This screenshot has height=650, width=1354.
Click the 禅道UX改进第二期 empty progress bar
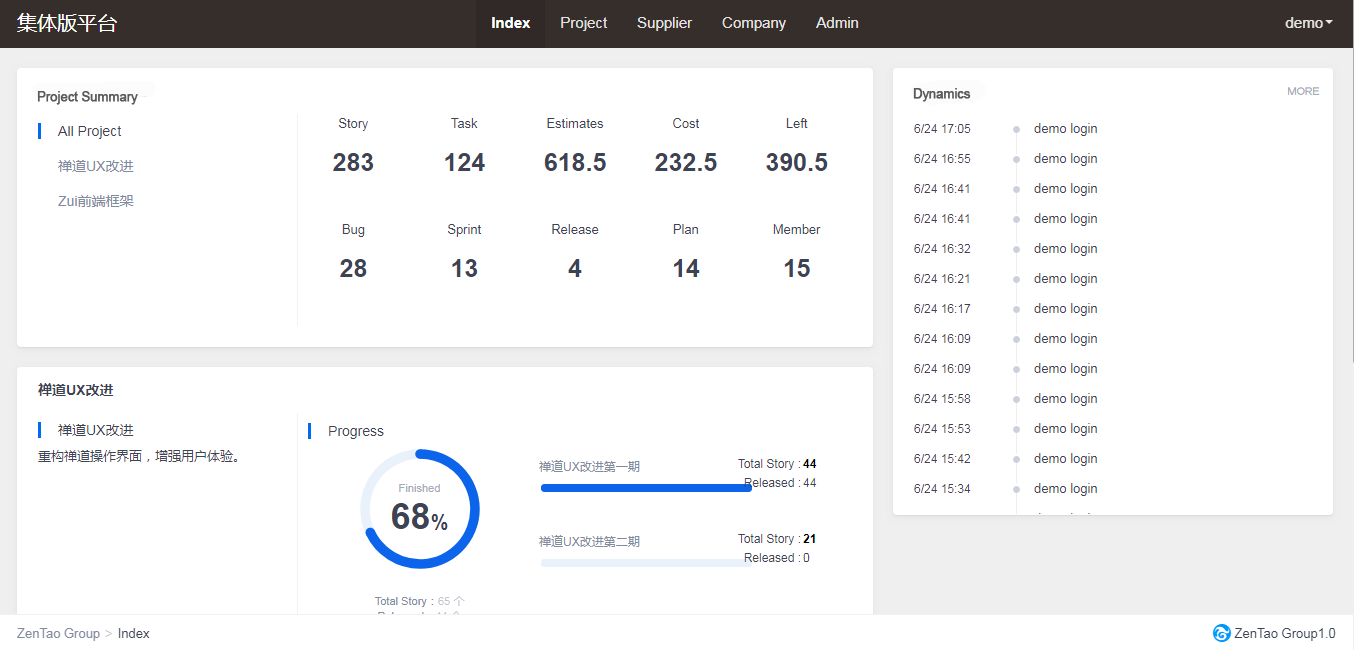(645, 563)
